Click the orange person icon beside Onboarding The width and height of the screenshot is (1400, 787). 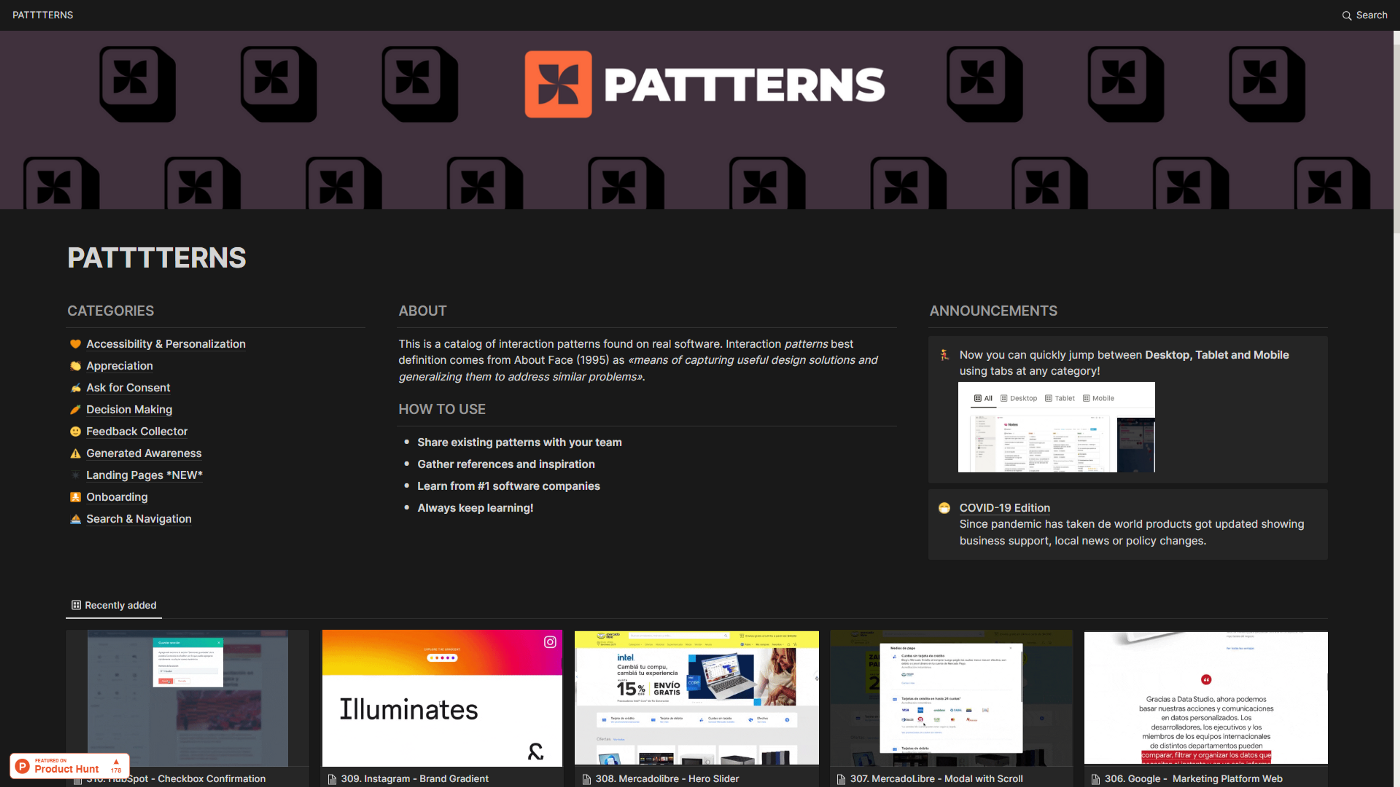pyautogui.click(x=75, y=497)
